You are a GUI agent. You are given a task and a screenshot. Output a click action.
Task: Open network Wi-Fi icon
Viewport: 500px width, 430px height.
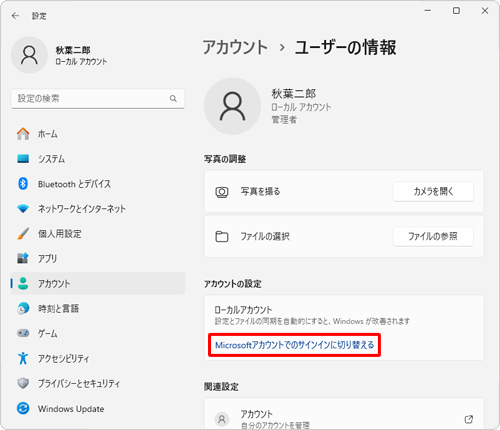(x=23, y=209)
